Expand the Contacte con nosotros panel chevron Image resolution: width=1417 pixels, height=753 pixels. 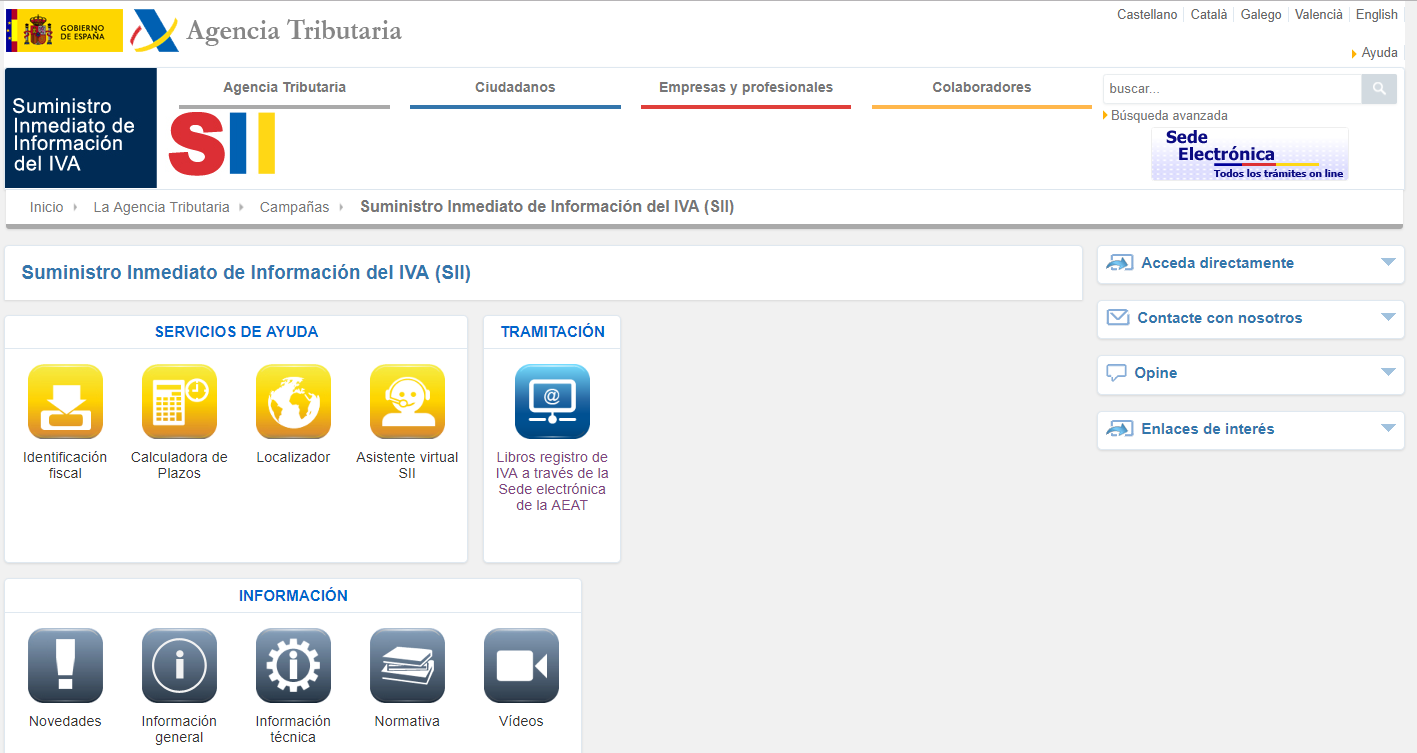pyautogui.click(x=1387, y=317)
